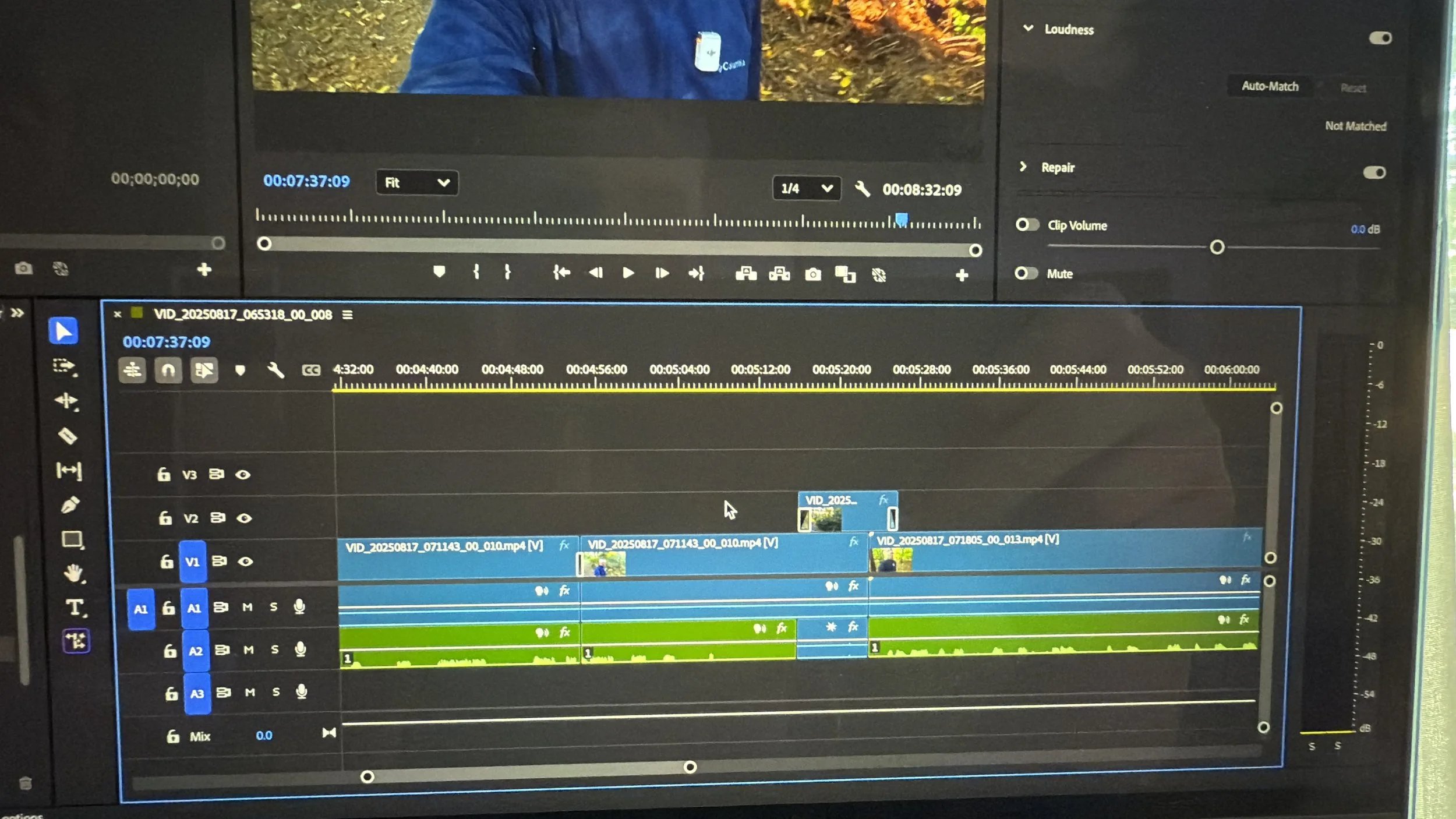Click the Clip Volume slider handle
This screenshot has width=1456, height=819.
[1217, 248]
